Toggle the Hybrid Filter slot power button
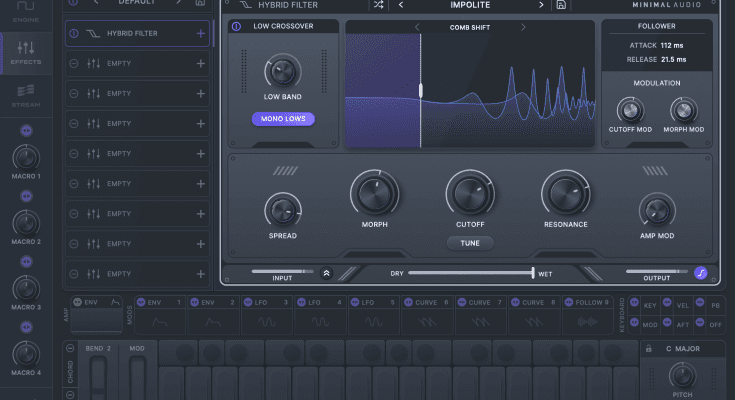735x400 pixels. (x=74, y=34)
